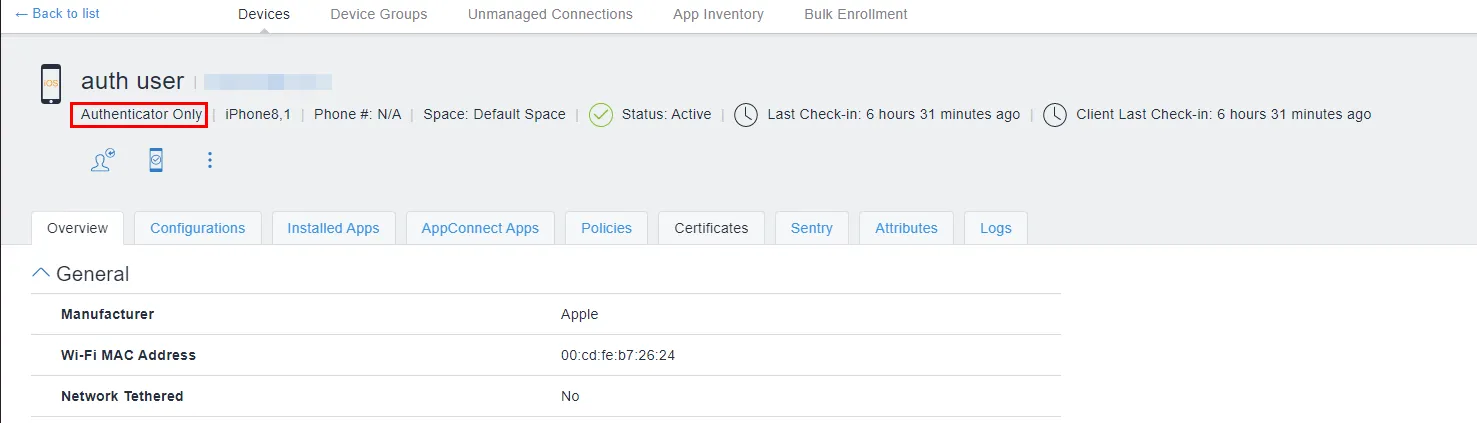The width and height of the screenshot is (1477, 423).
Task: Go back to the device list
Action: (x=57, y=14)
